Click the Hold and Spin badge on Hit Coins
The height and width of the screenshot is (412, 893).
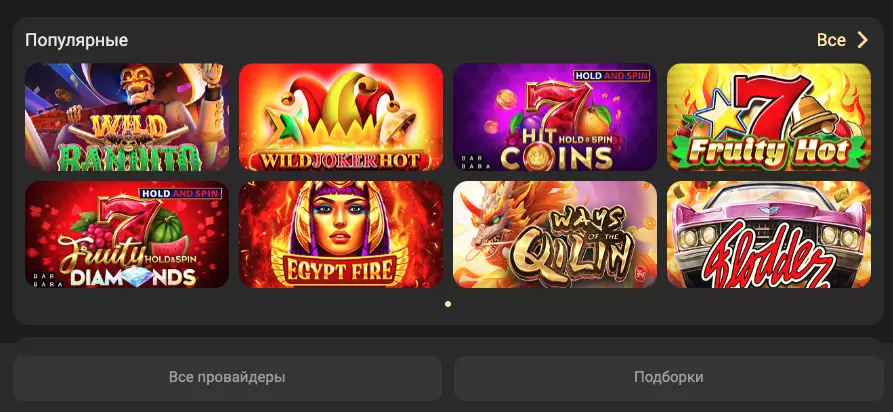(x=611, y=76)
